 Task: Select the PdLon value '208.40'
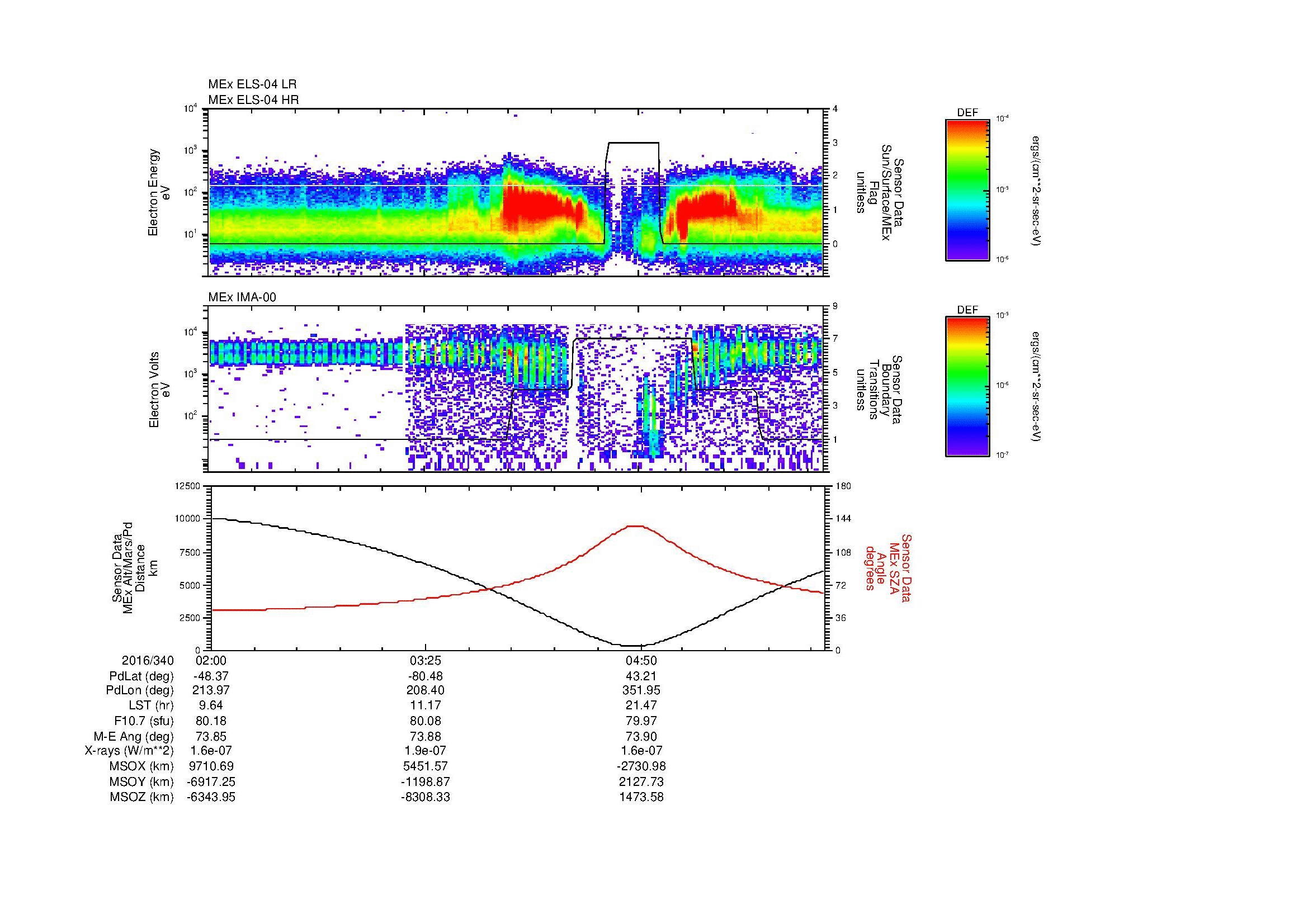tap(426, 690)
